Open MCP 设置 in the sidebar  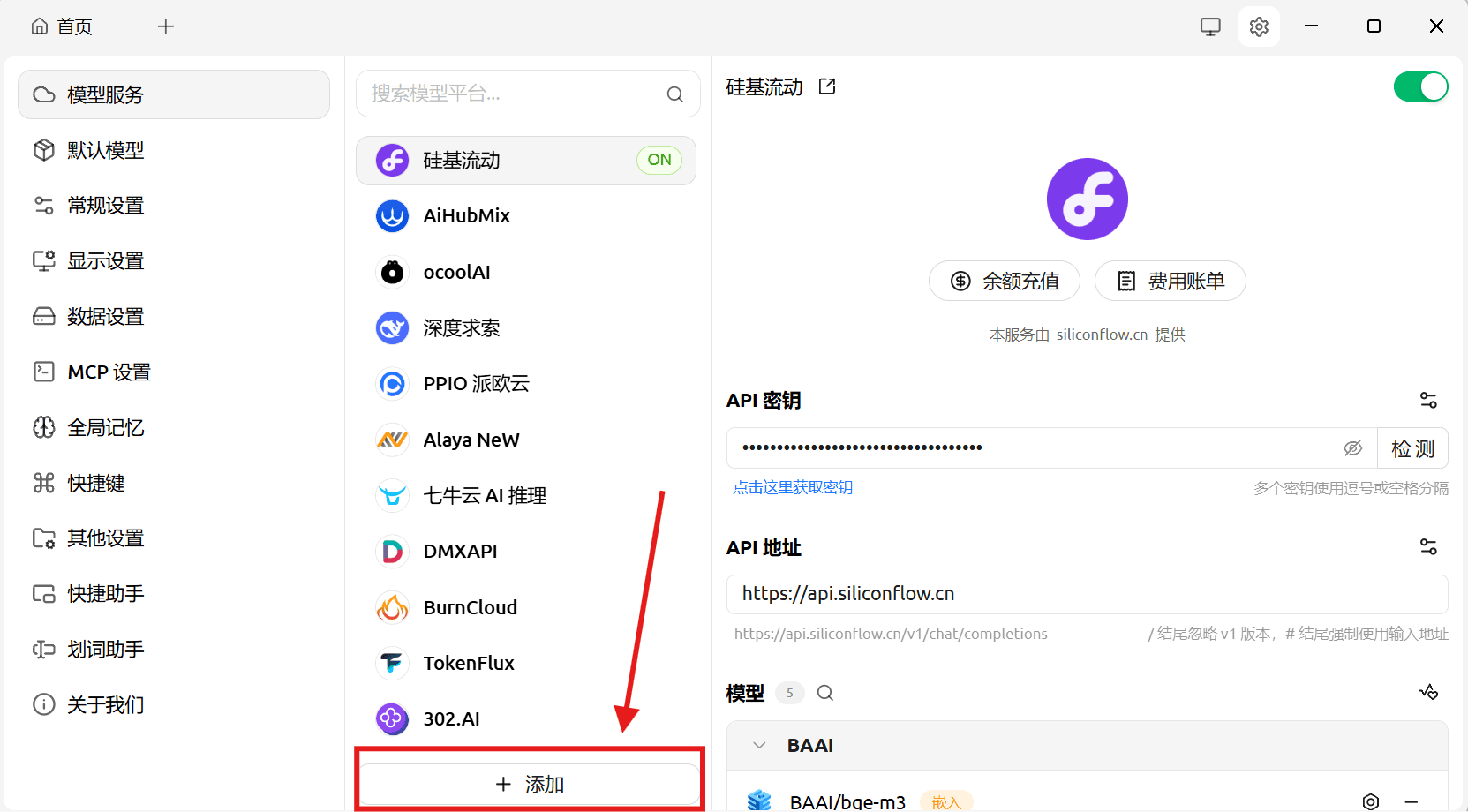pyautogui.click(x=109, y=372)
